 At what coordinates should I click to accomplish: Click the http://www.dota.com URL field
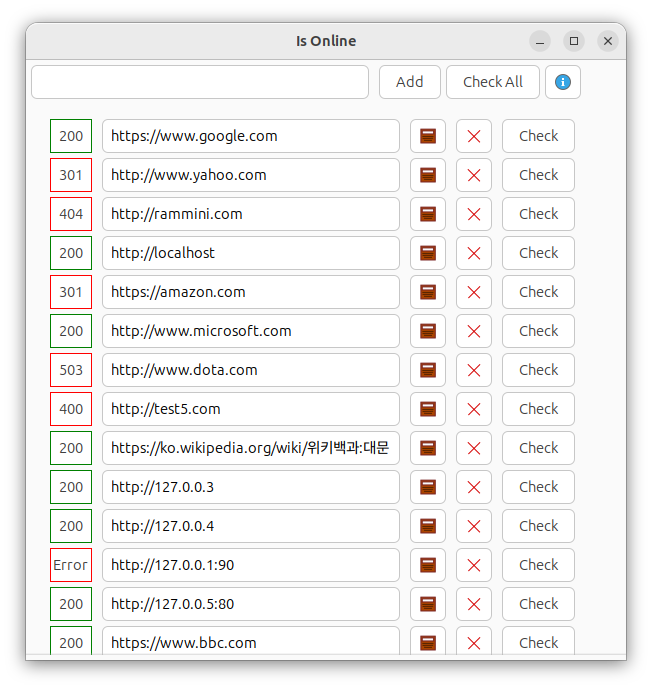pyautogui.click(x=251, y=370)
